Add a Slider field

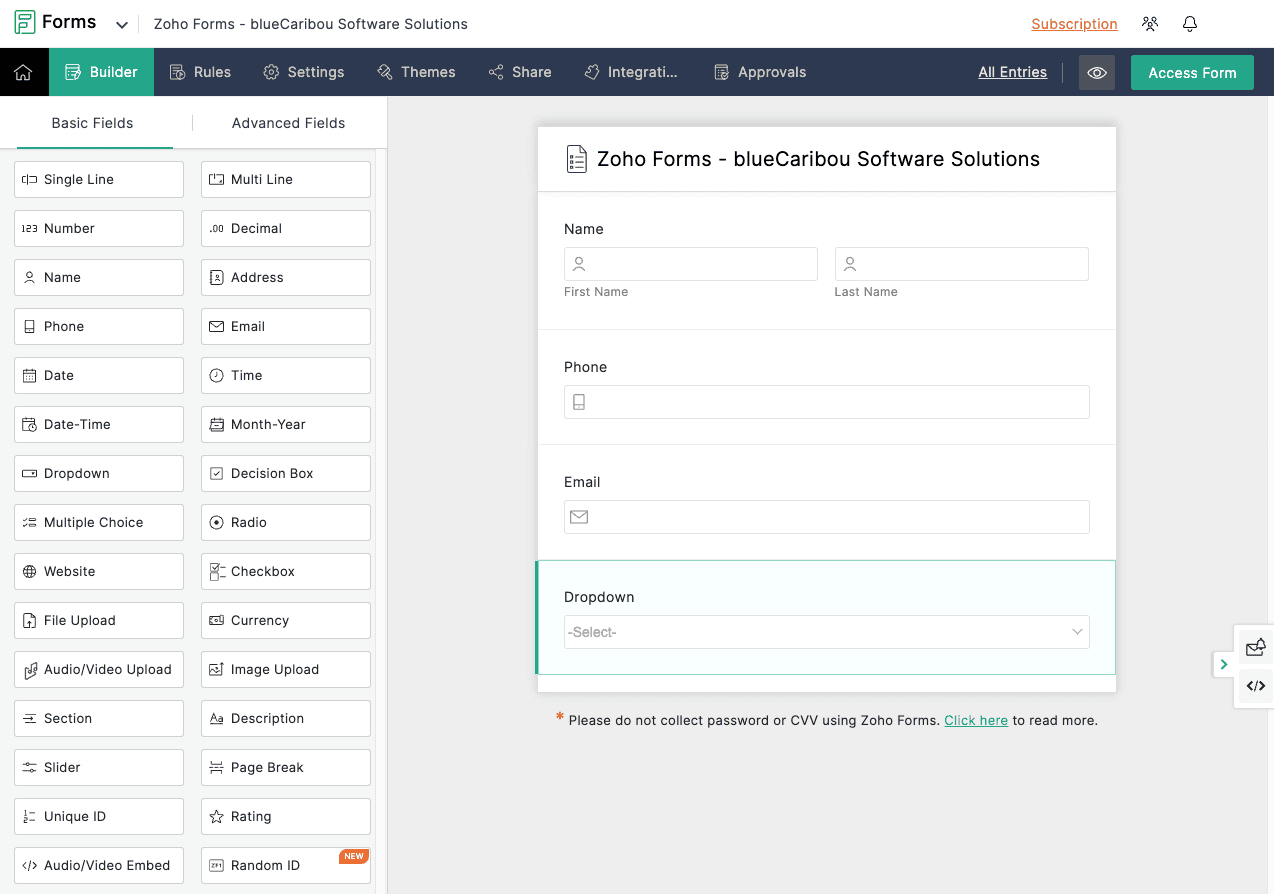99,767
